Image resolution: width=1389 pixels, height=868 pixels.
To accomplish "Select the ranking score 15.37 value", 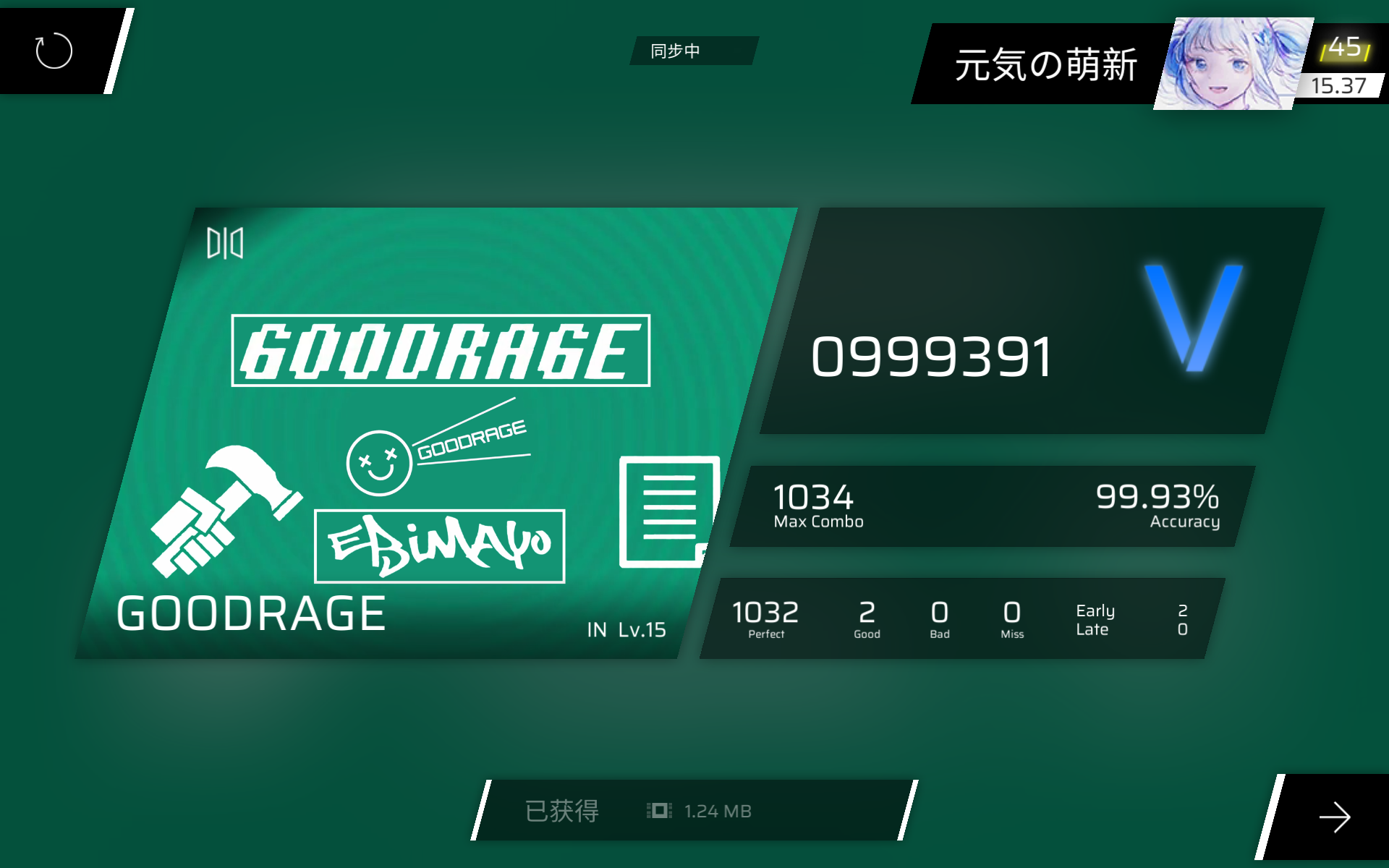I will point(1338,86).
